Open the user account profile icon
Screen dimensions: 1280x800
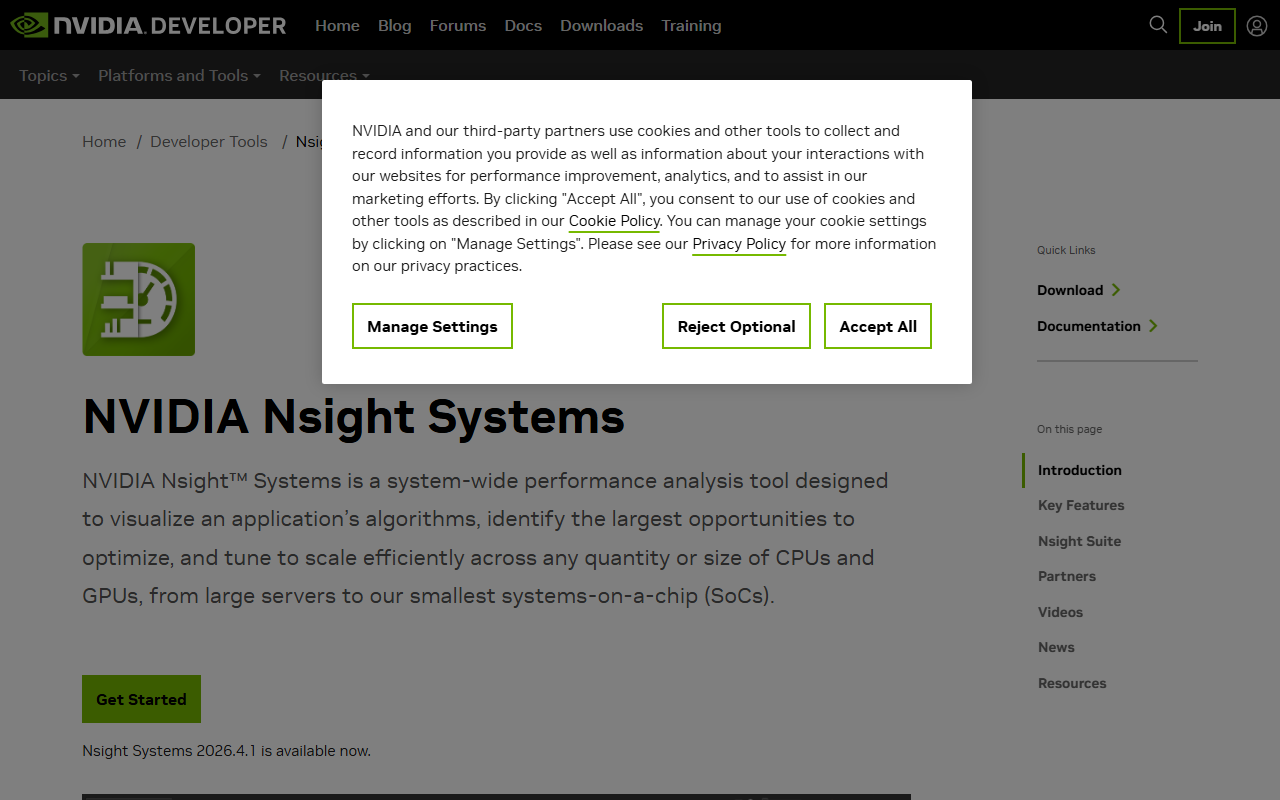tap(1257, 26)
